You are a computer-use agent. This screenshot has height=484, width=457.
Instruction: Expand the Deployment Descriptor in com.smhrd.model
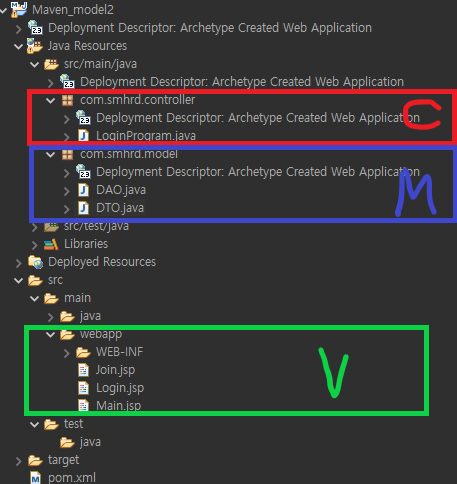[67, 173]
